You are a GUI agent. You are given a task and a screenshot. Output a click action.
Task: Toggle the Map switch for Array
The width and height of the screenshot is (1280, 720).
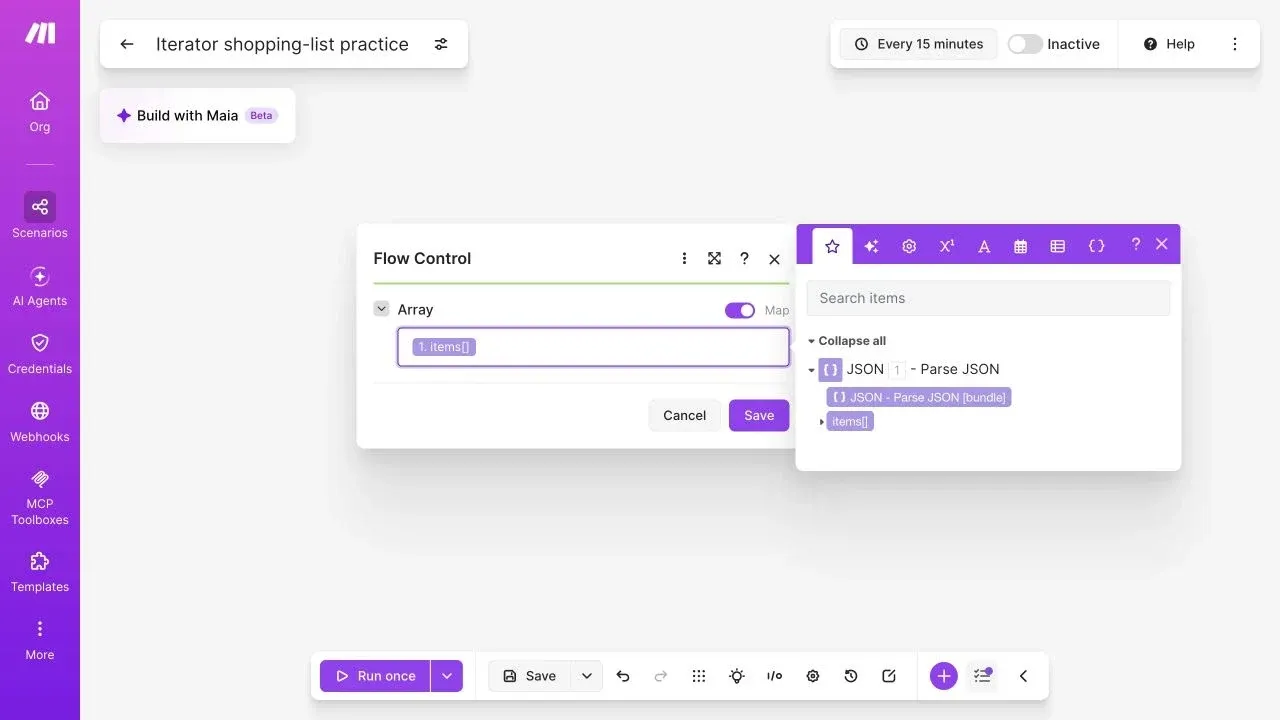740,310
